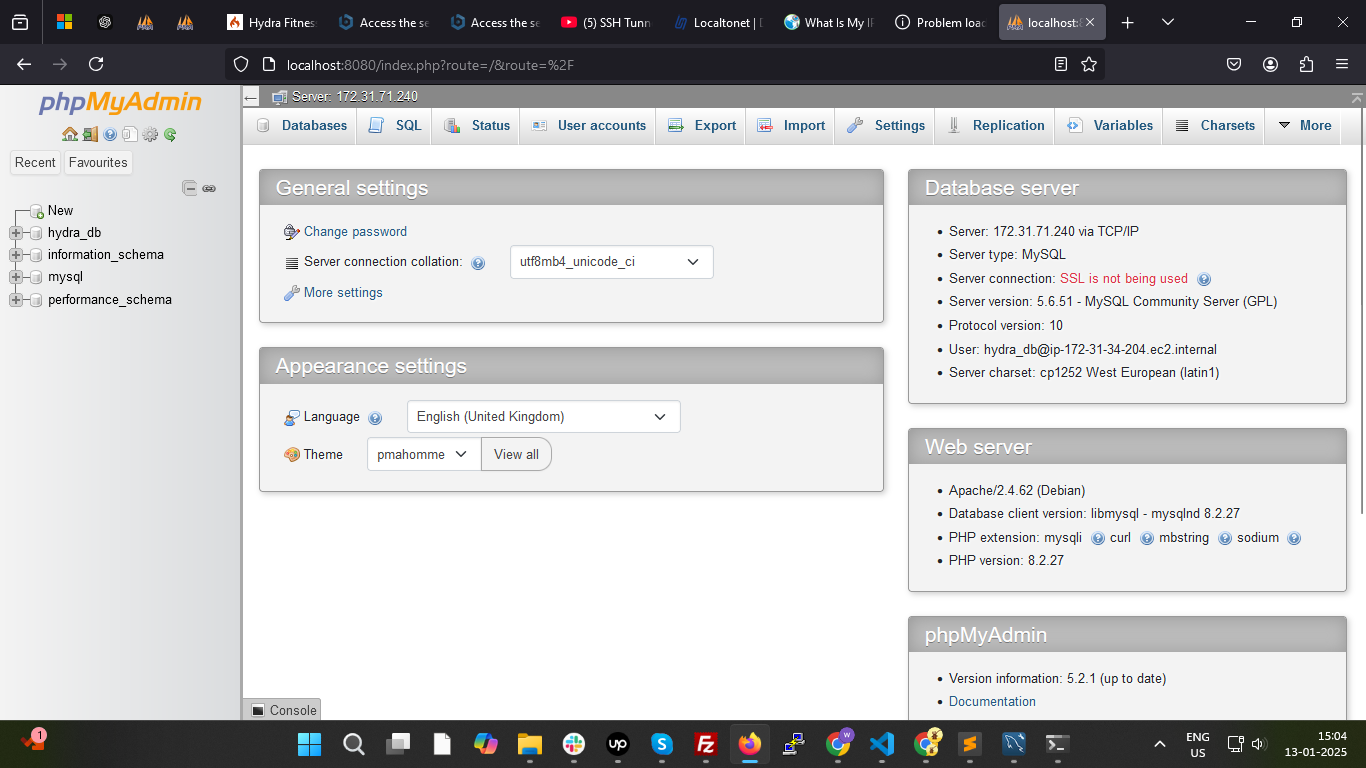Open the Status tab

click(x=476, y=126)
